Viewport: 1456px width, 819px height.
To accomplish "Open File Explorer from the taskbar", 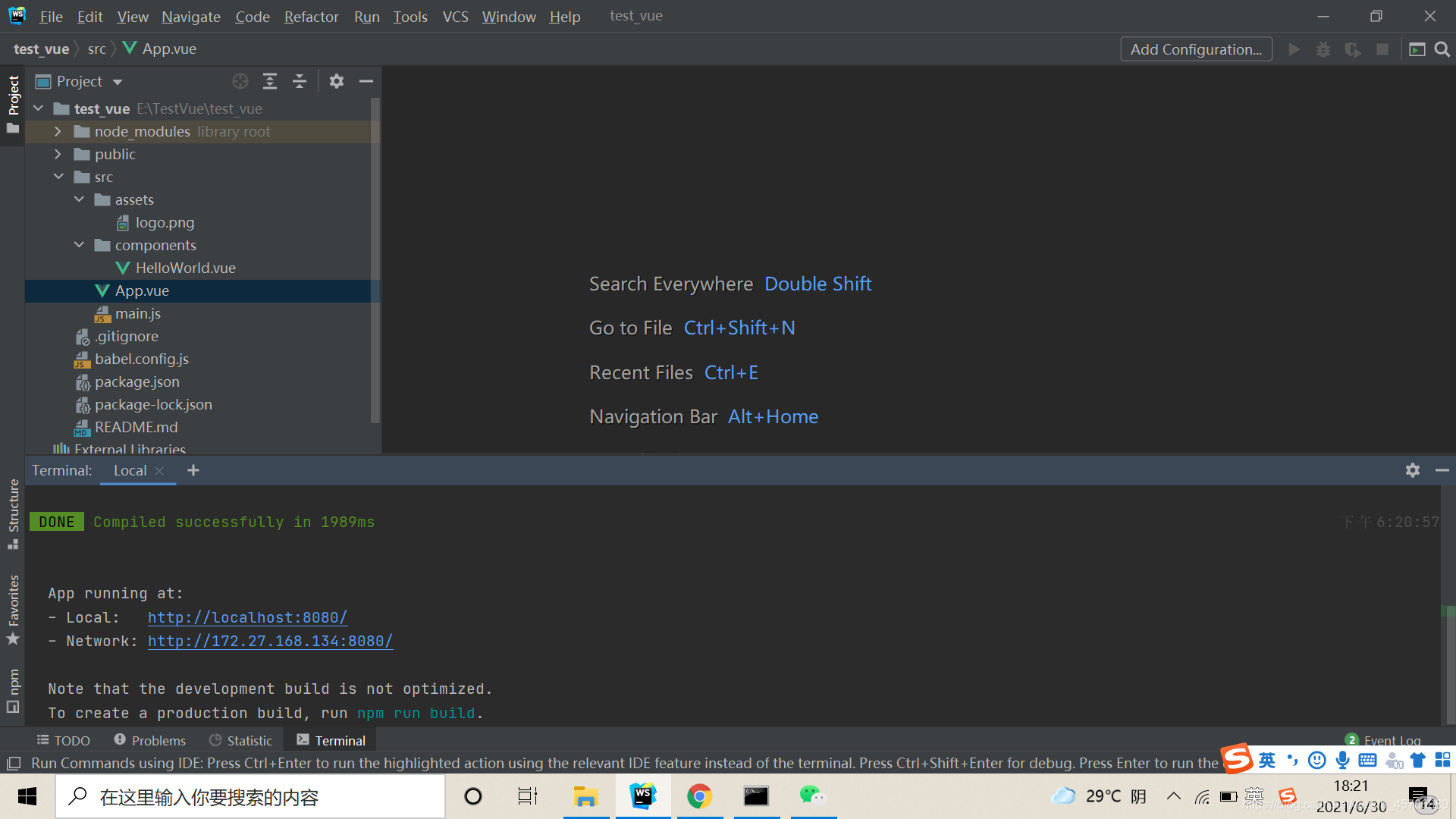I will [585, 795].
